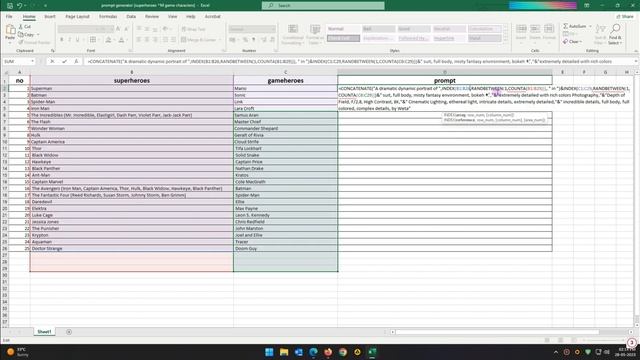The height and width of the screenshot is (360, 640).
Task: Click the Share button
Action: pos(625,17)
